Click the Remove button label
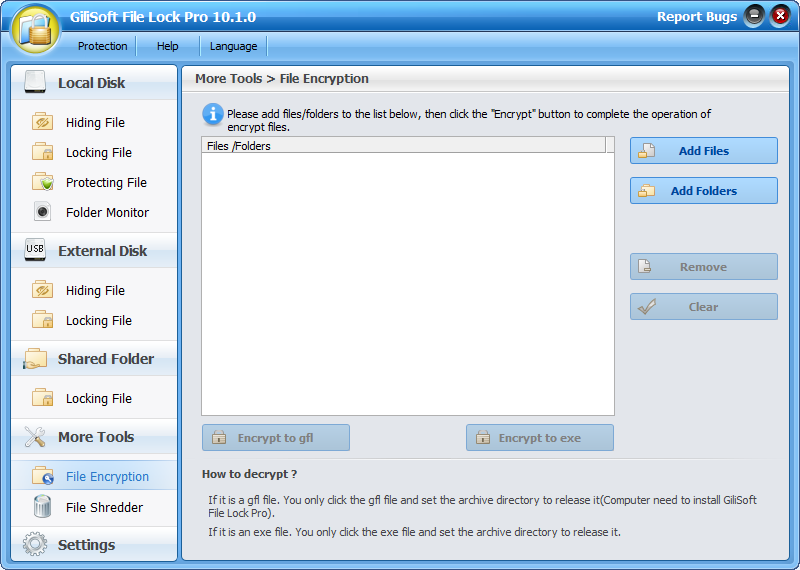This screenshot has height=570, width=800. click(x=703, y=267)
